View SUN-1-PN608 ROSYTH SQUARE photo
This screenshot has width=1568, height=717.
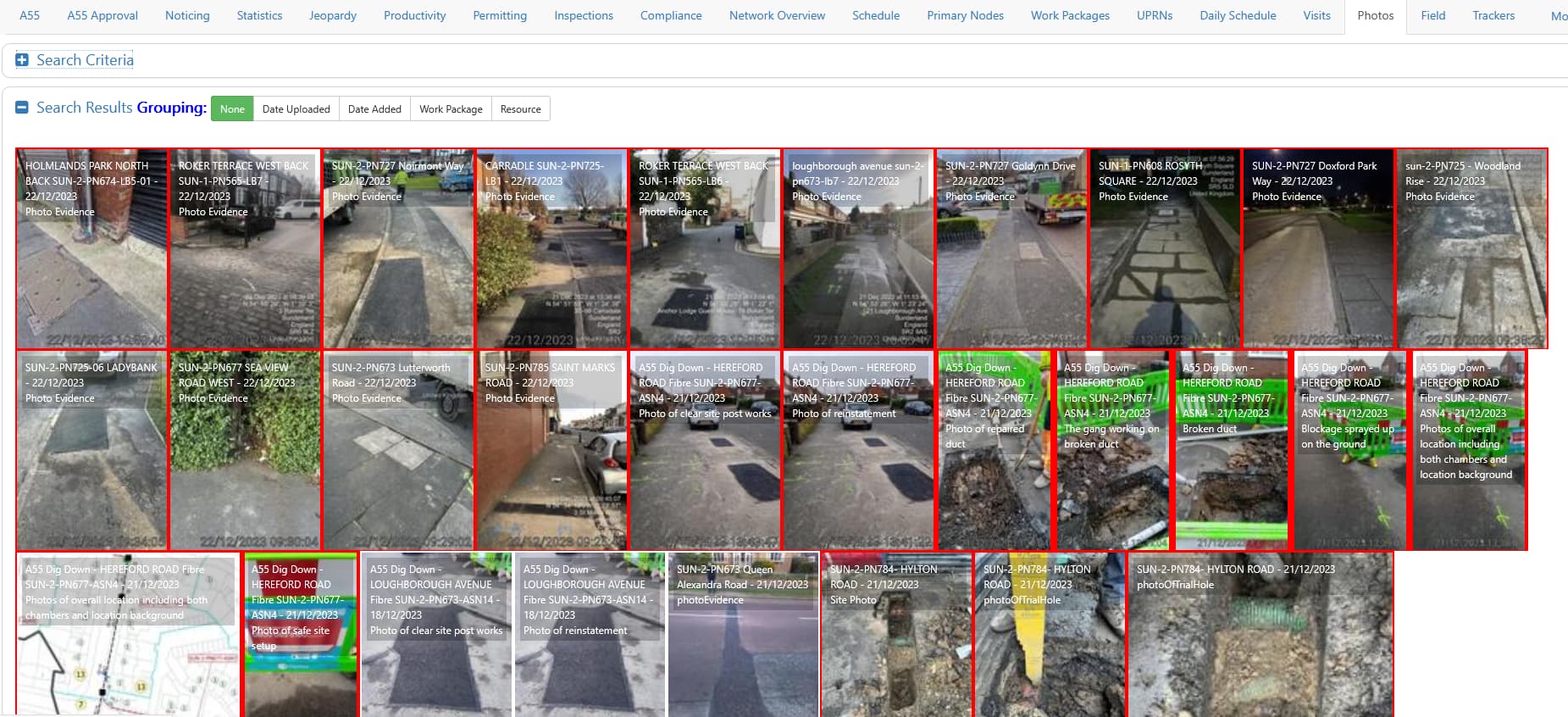pos(1165,248)
